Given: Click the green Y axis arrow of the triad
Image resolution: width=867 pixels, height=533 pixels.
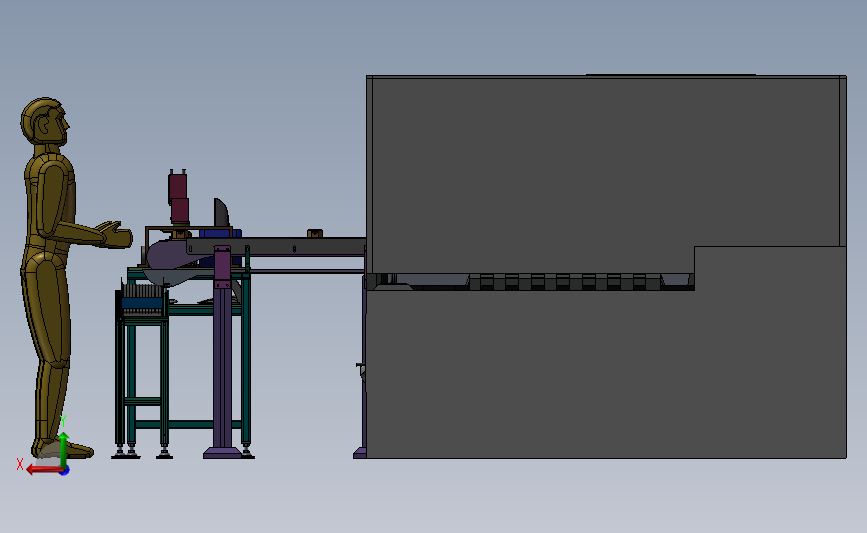Looking at the screenshot, I should (64, 450).
